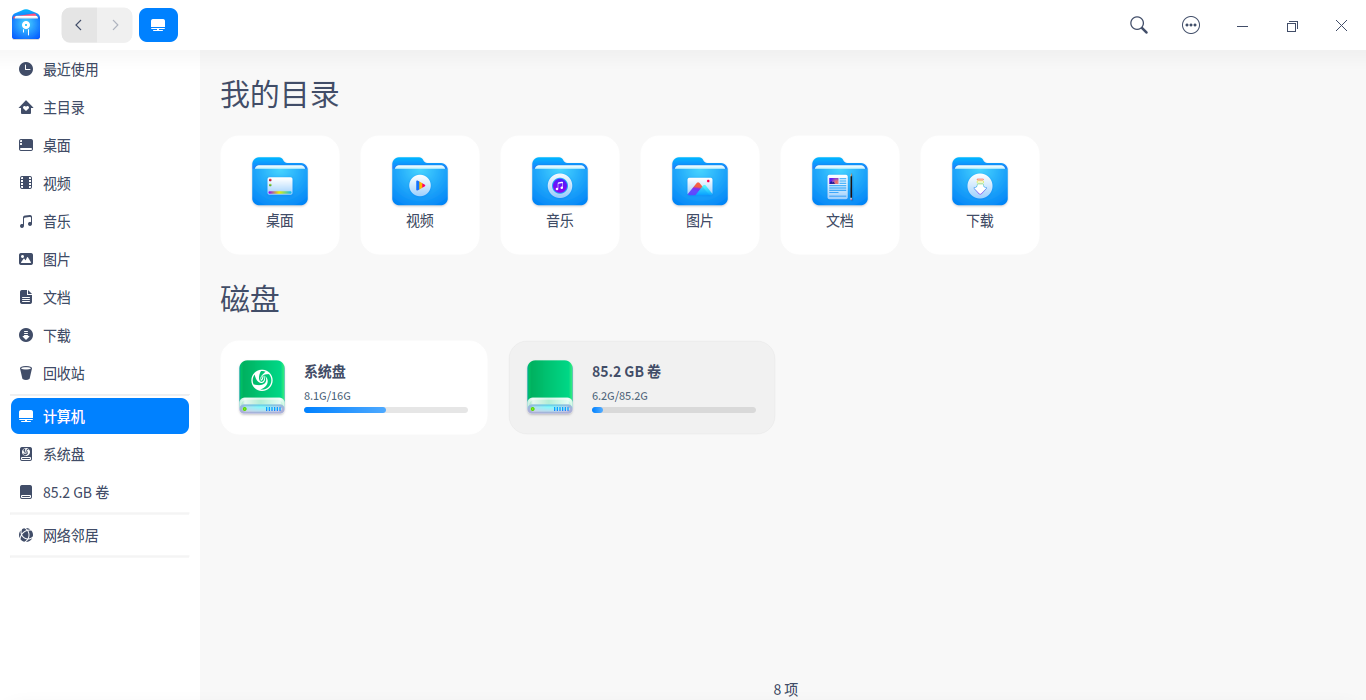The width and height of the screenshot is (1366, 700).
Task: Select 图片 in the sidebar
Action: tap(100, 260)
